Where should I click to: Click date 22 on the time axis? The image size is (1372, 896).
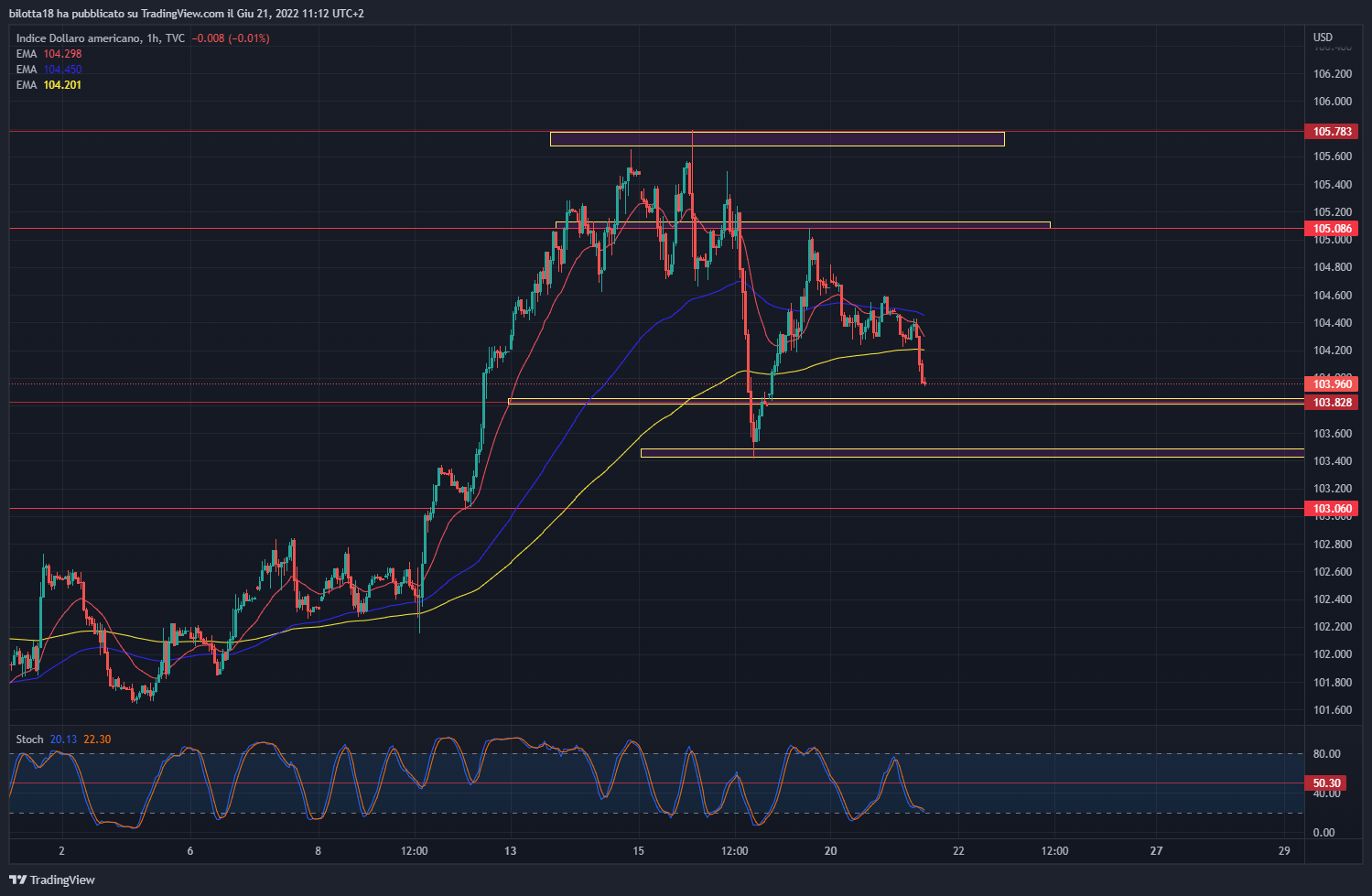pos(958,851)
